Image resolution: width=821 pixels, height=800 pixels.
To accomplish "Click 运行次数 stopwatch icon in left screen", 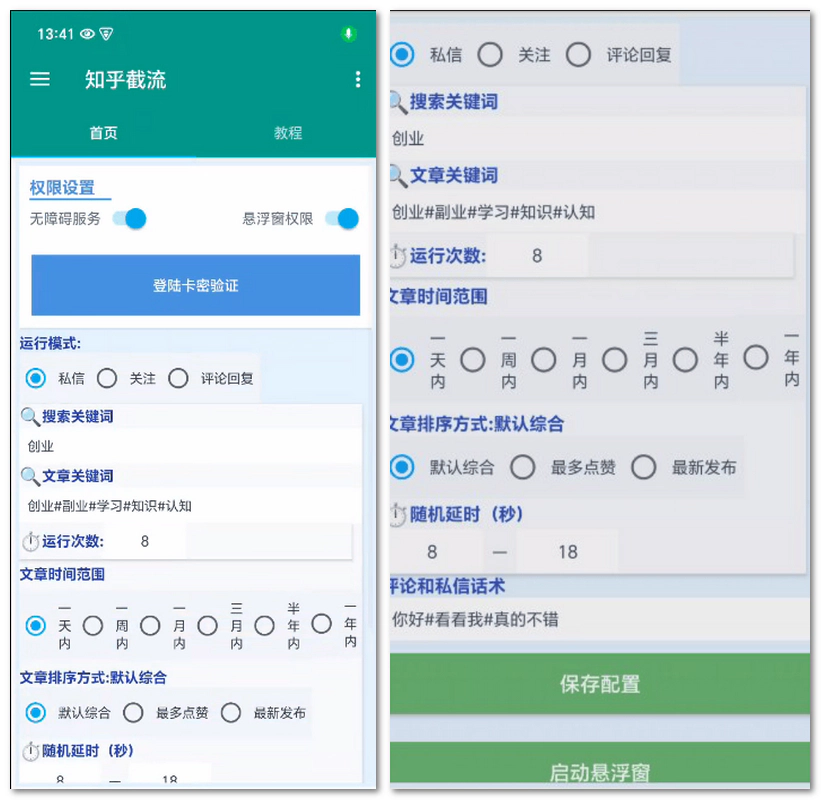I will click(30, 542).
